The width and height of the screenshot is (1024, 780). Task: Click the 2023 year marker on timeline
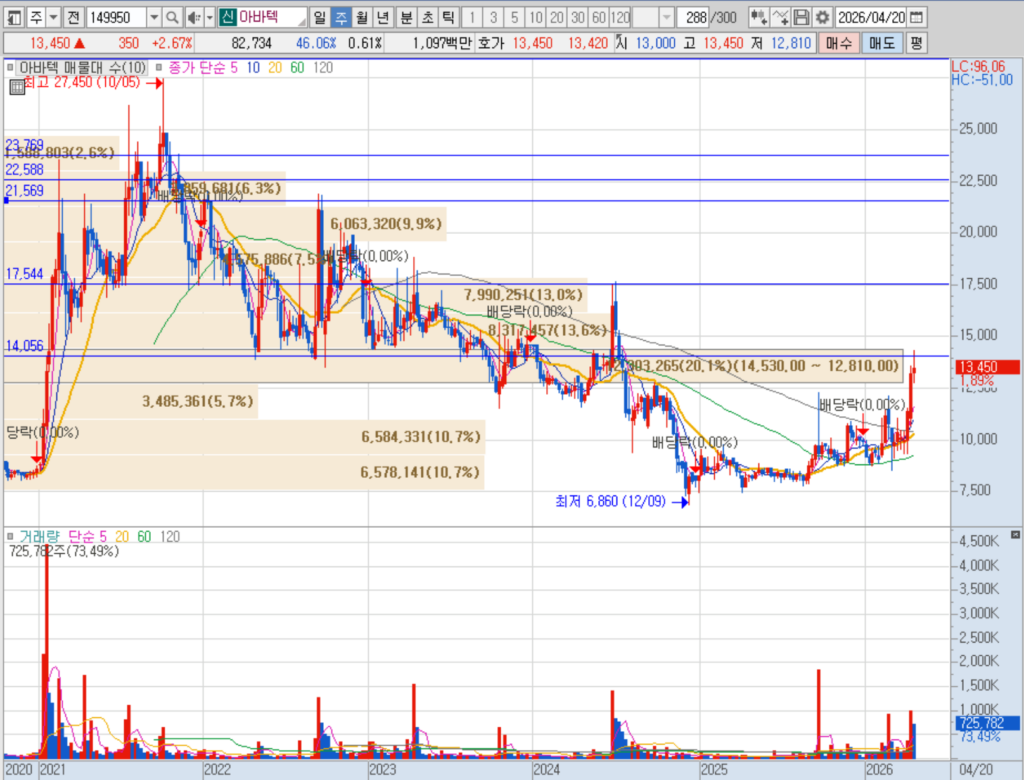pyautogui.click(x=382, y=770)
